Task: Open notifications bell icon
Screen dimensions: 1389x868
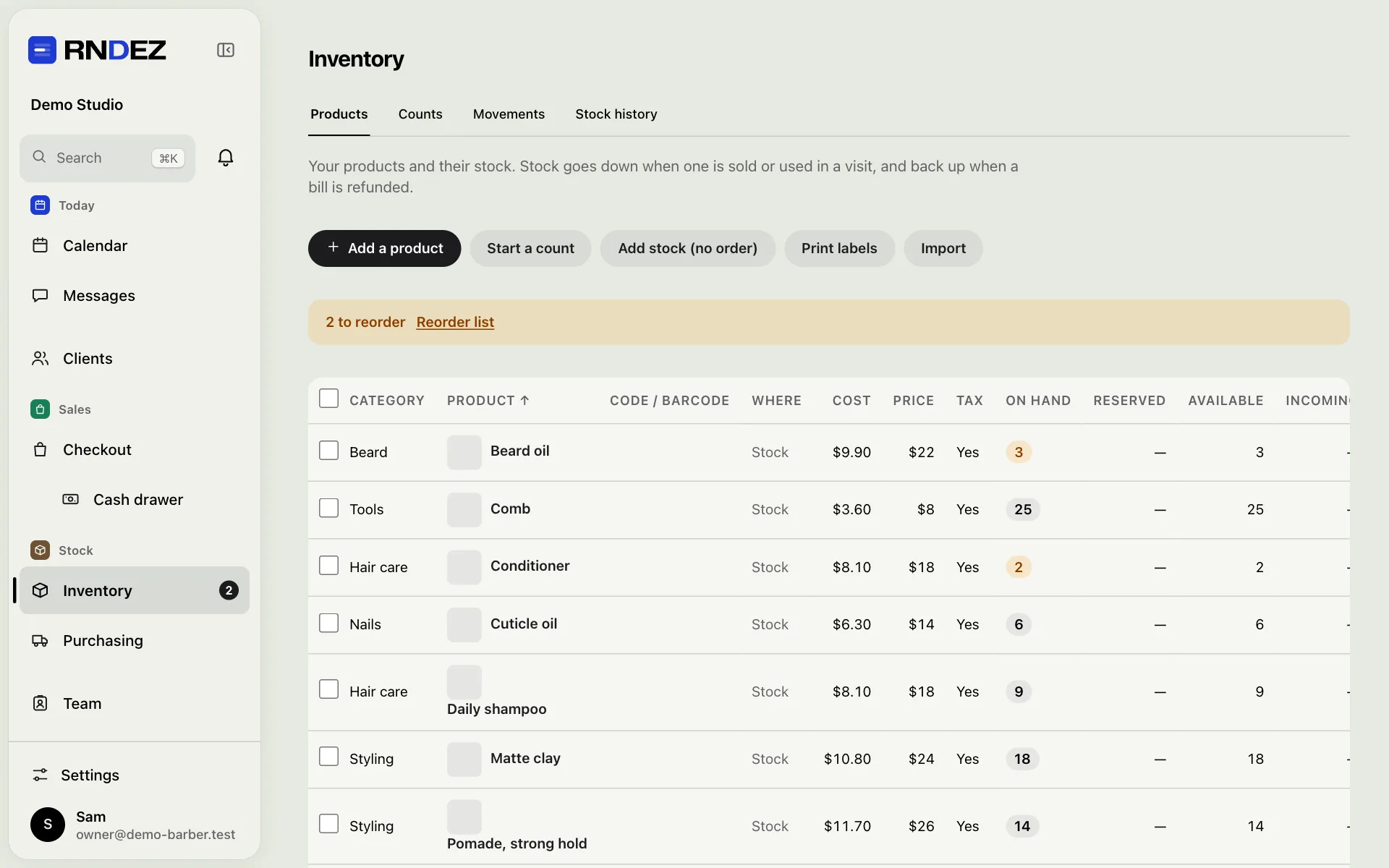Action: (x=226, y=158)
